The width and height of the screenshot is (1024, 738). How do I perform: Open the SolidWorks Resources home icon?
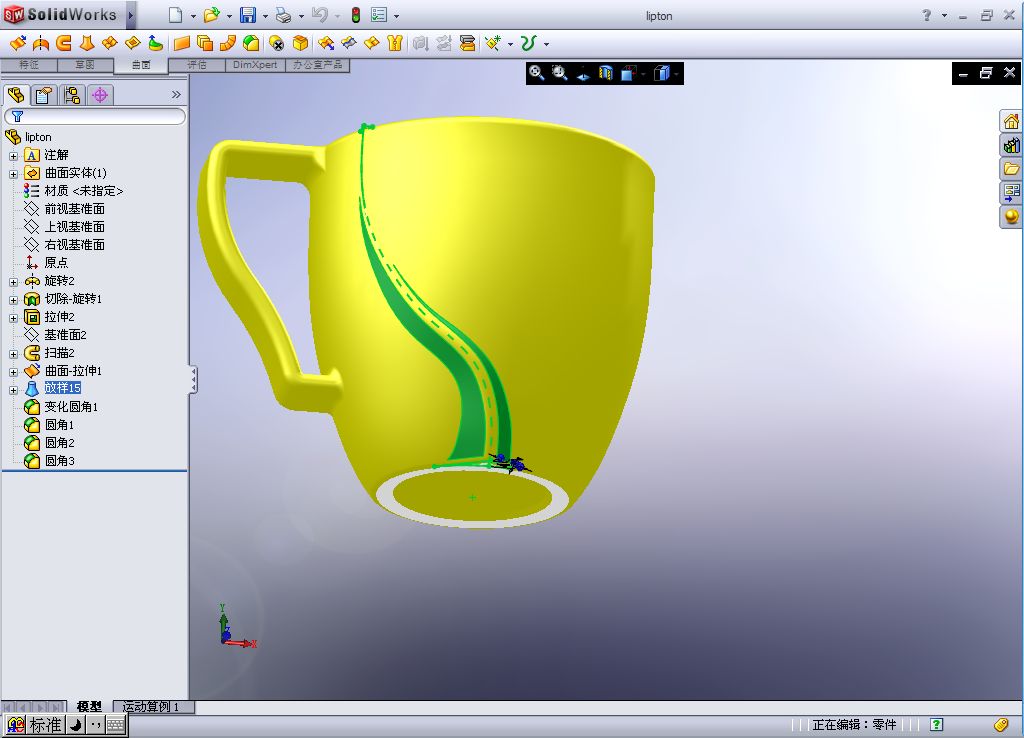click(x=1011, y=121)
